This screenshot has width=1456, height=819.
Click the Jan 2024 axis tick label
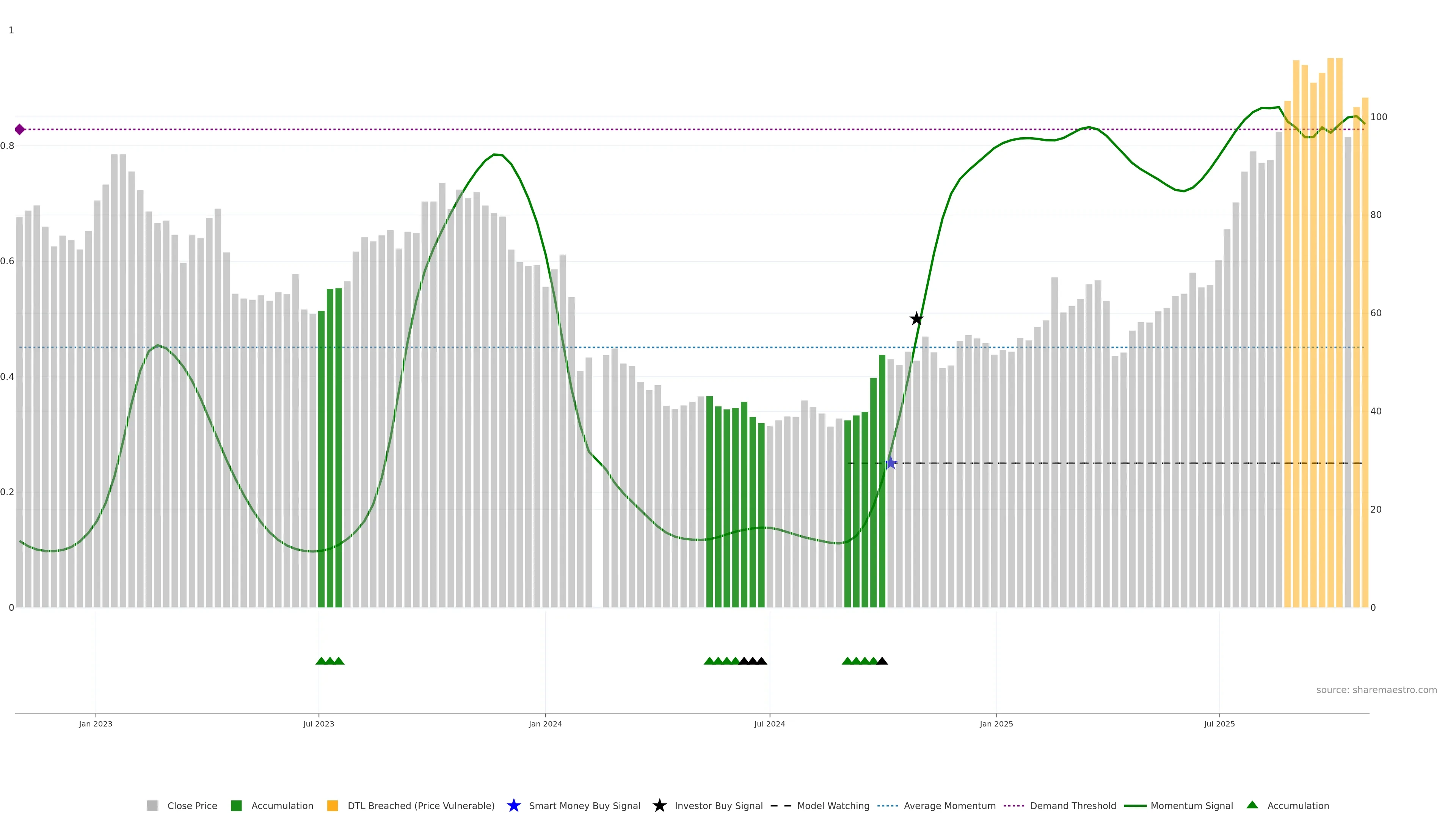pos(545,723)
